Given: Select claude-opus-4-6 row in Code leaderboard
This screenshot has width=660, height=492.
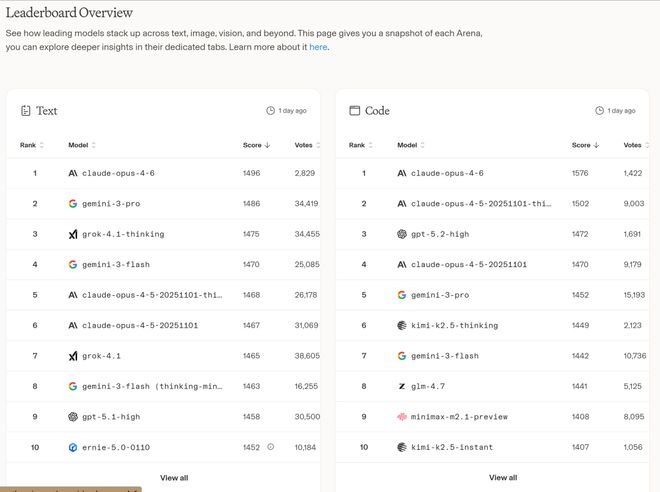Looking at the screenshot, I should click(x=447, y=173).
